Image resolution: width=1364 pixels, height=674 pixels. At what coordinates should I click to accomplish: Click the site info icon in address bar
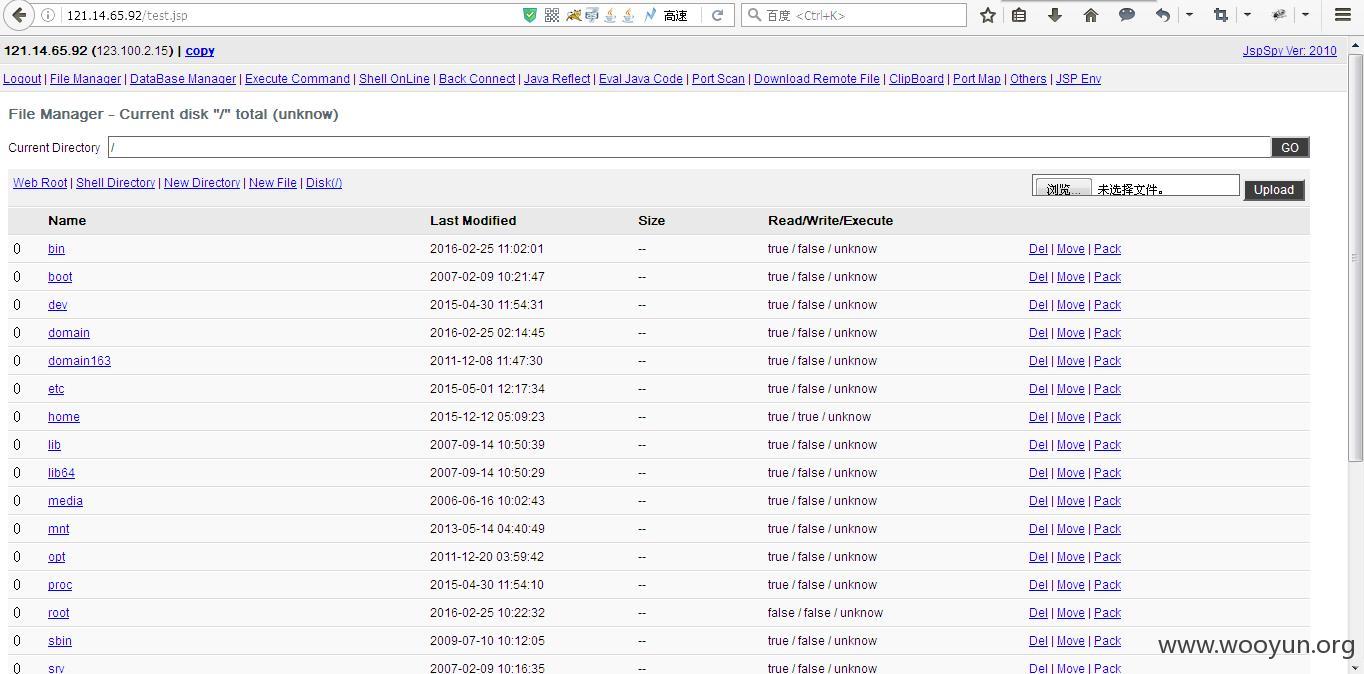(48, 15)
